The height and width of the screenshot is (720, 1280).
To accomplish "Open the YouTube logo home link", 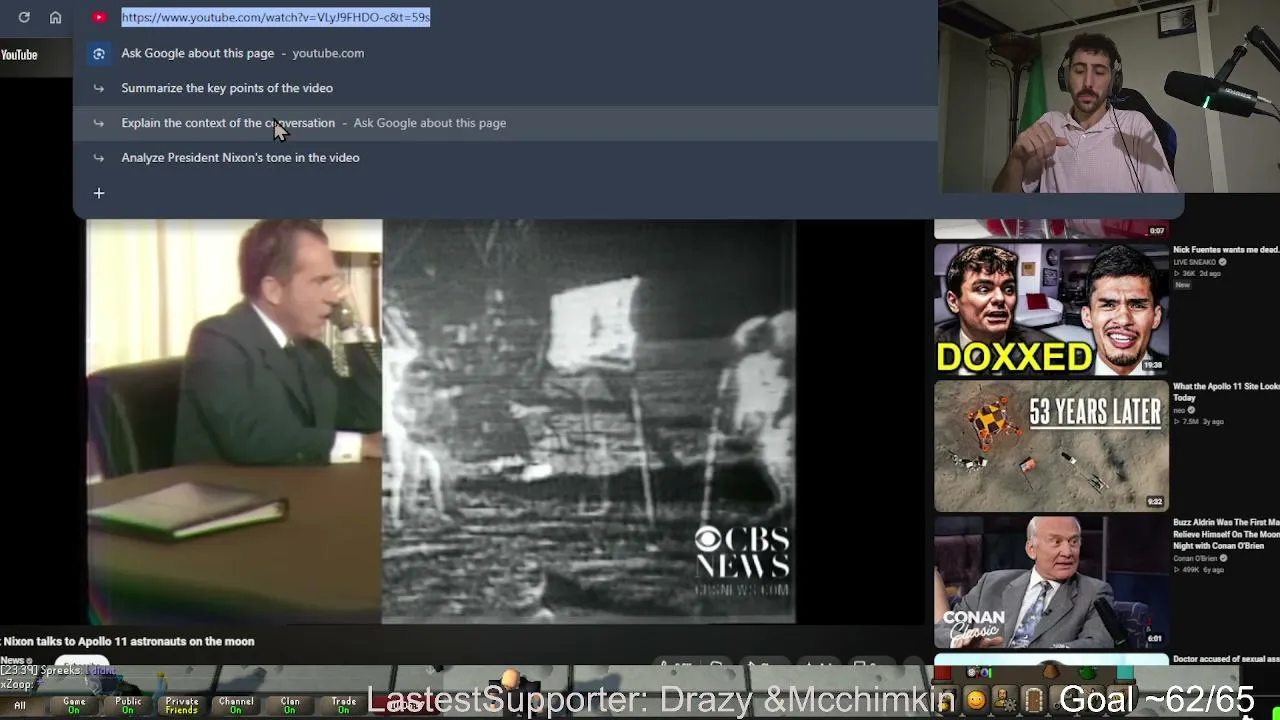I will [19, 55].
